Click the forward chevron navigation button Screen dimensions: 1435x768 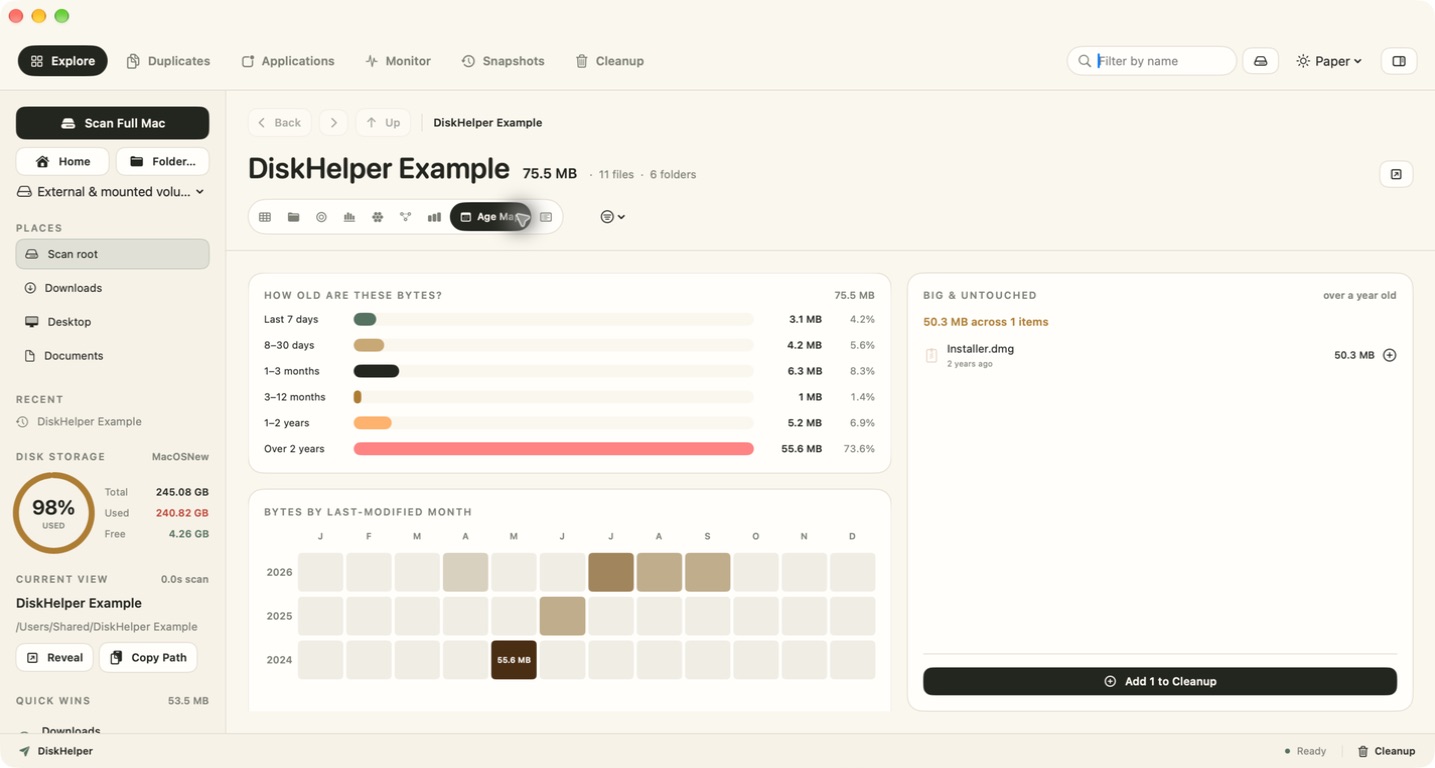(x=334, y=123)
